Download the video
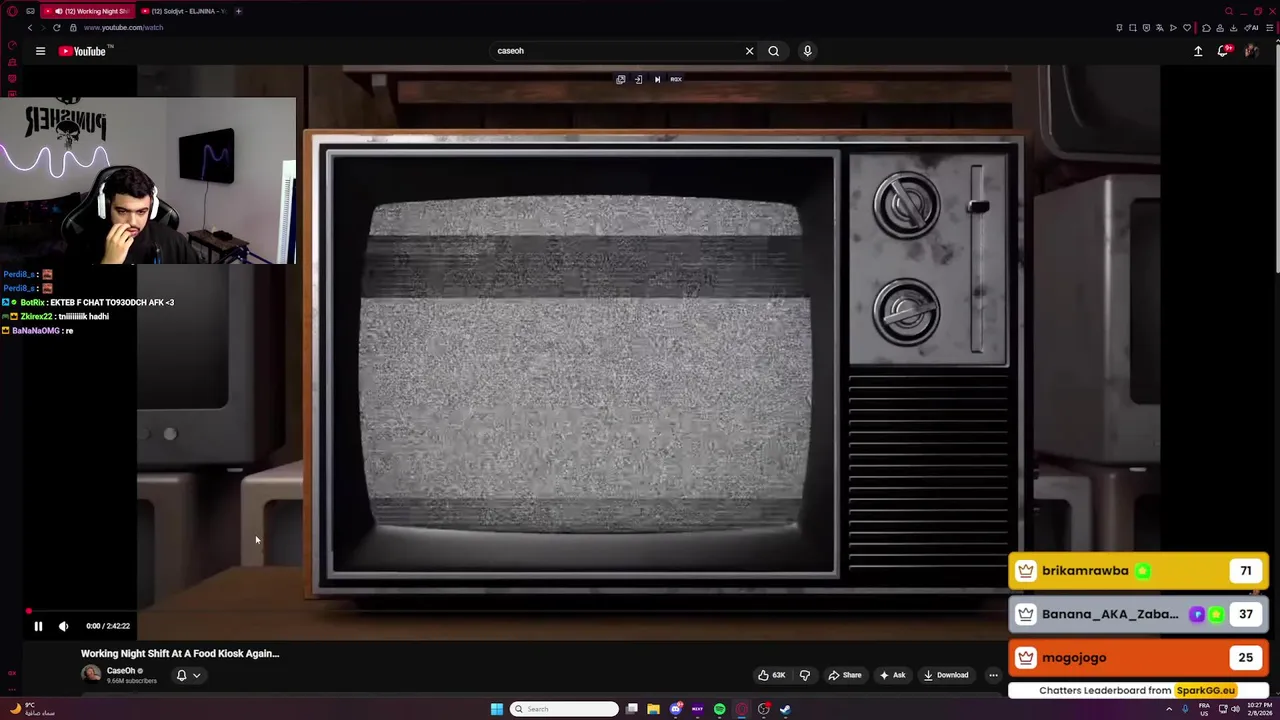 tap(946, 675)
